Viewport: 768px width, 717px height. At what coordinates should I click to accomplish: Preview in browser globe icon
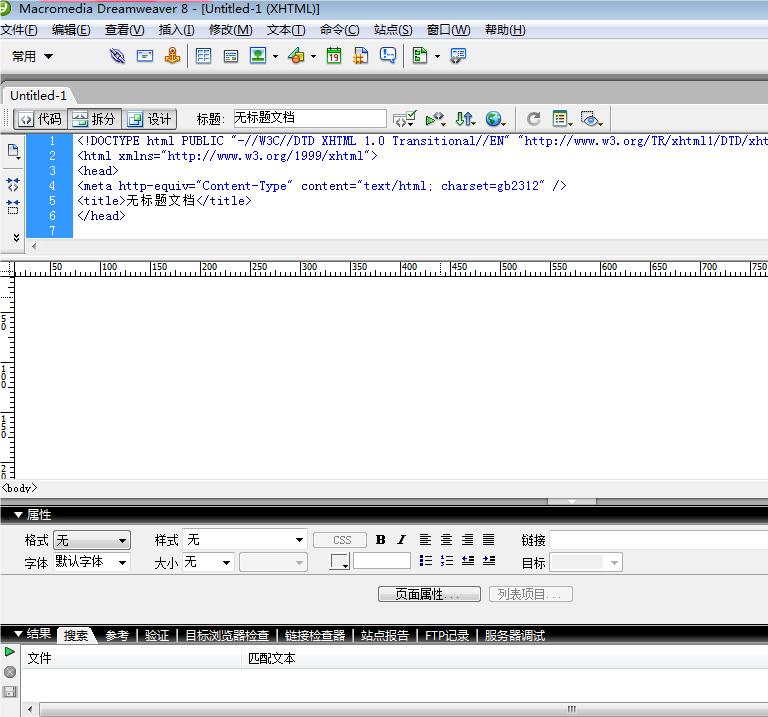[x=495, y=119]
